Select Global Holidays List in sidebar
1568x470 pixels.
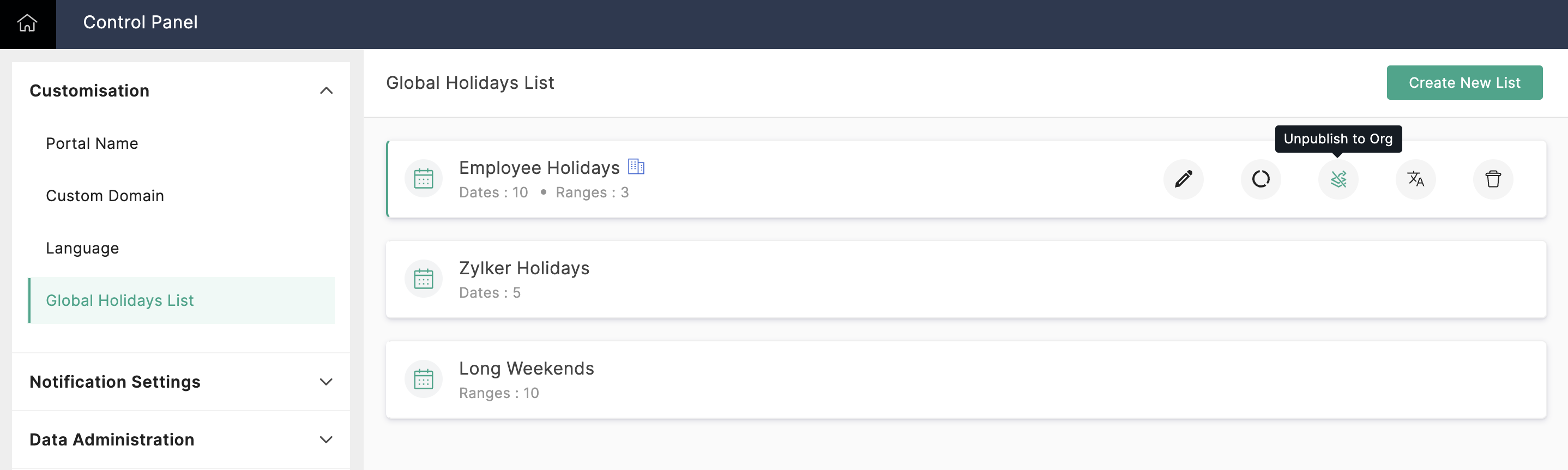(x=120, y=301)
